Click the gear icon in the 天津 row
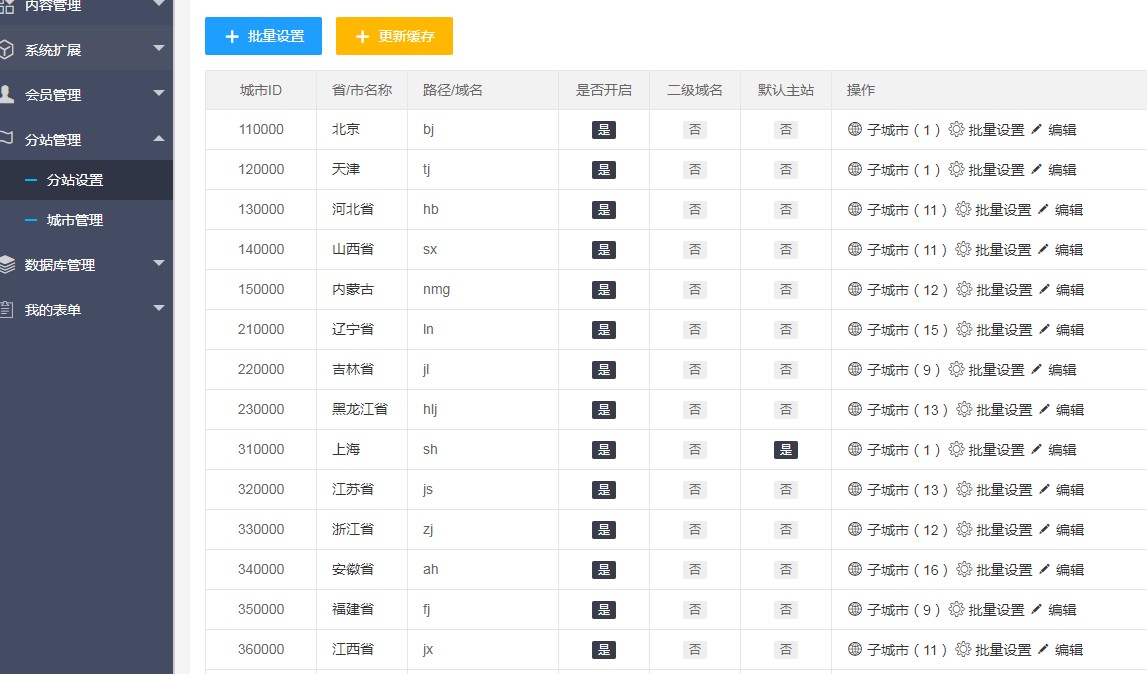The height and width of the screenshot is (674, 1147). [x=956, y=169]
